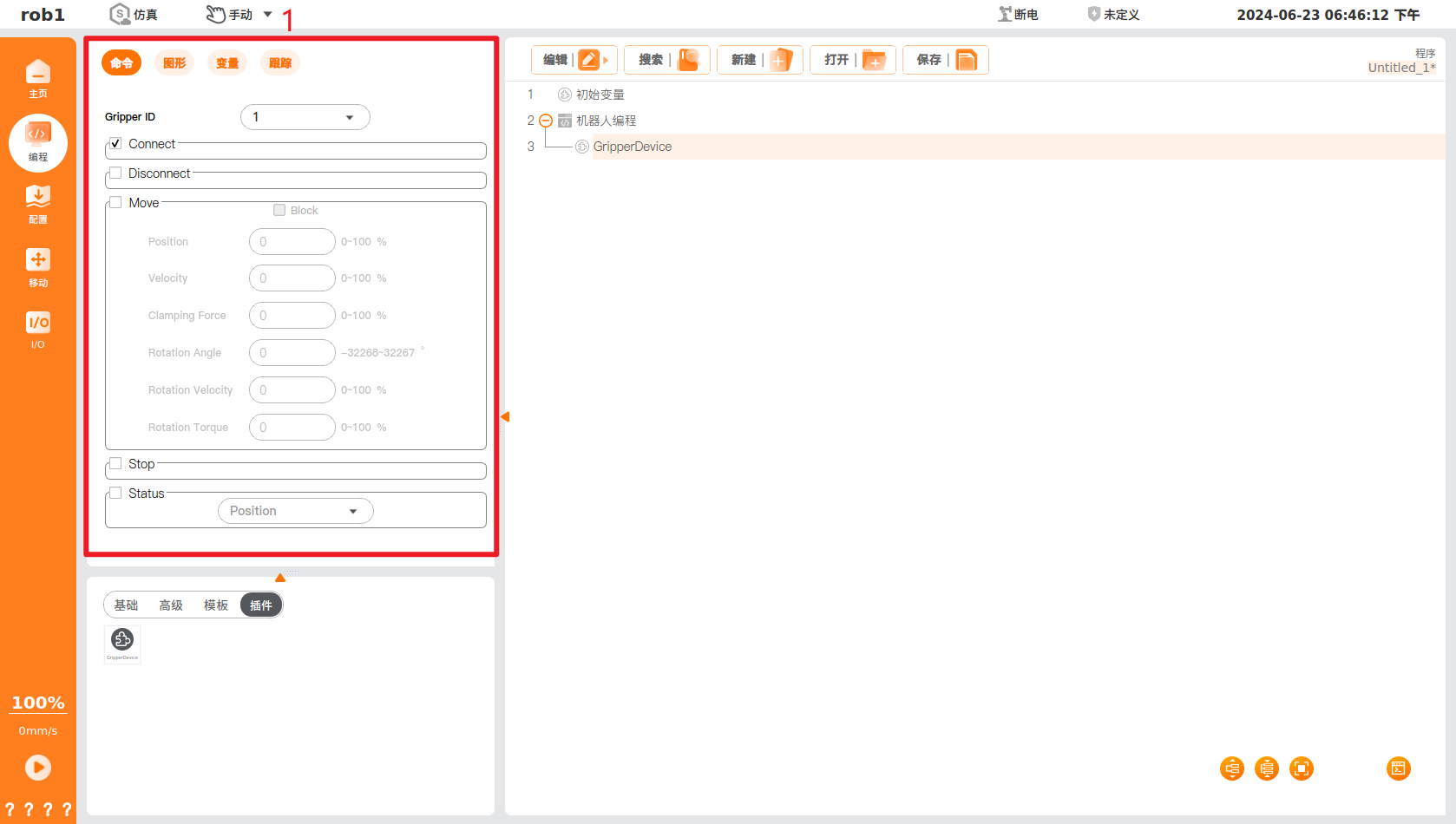Screen dimensions: 1456x824
Task: Adjust the 100% speed control
Action: click(37, 703)
